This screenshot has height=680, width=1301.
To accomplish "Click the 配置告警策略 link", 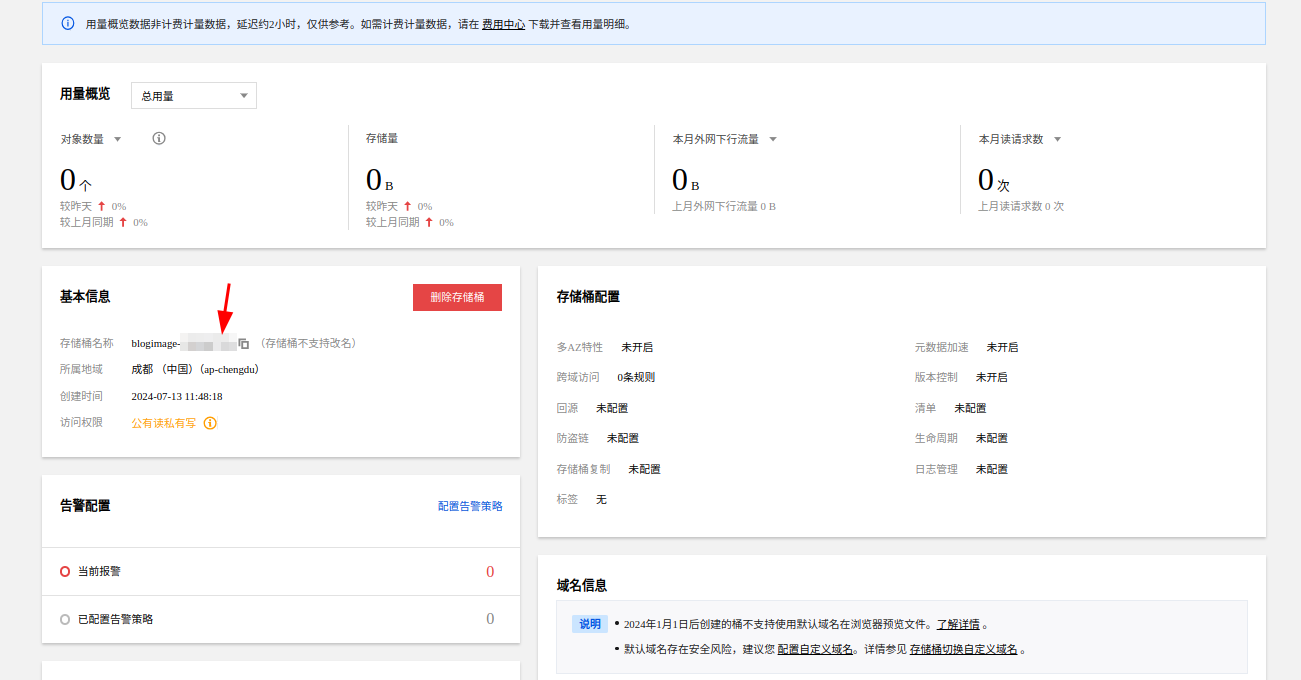I will tap(470, 506).
